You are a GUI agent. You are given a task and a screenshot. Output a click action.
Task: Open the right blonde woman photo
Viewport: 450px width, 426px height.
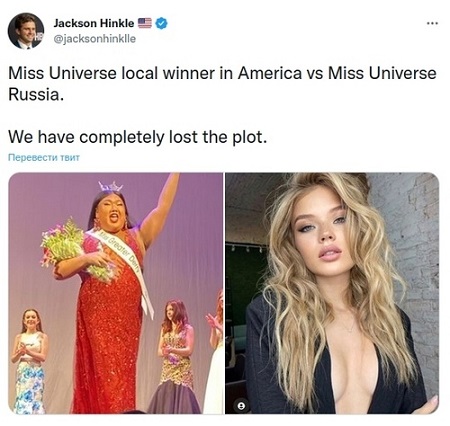pyautogui.click(x=332, y=293)
